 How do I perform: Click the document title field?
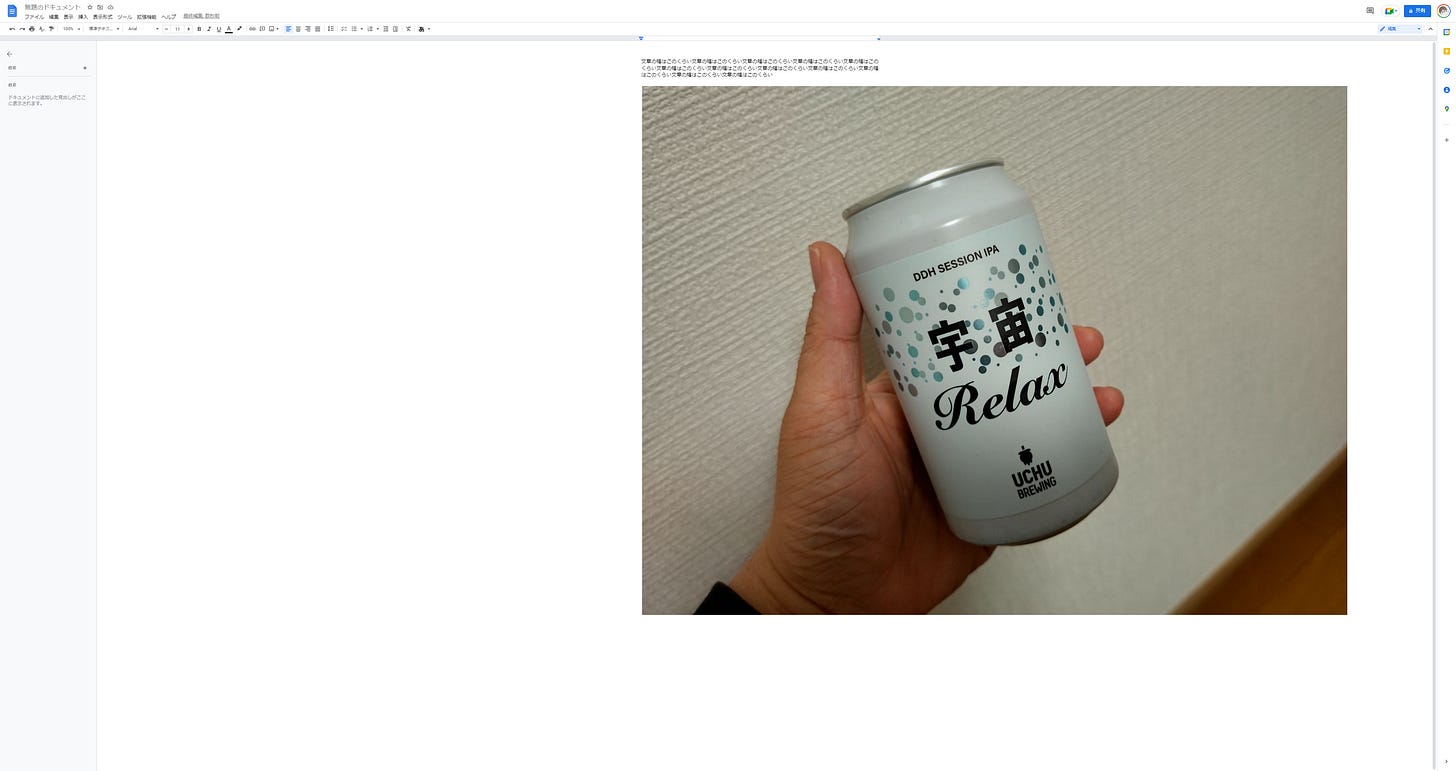point(53,7)
